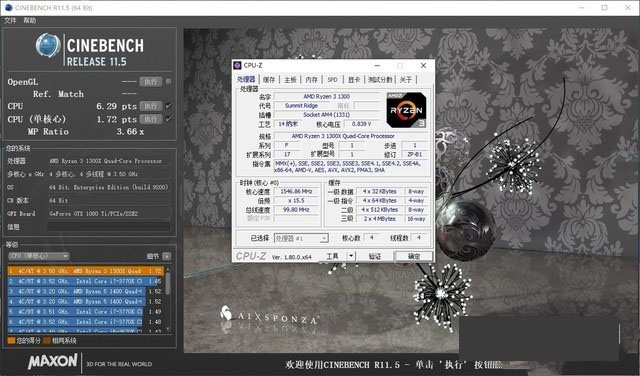Viewport: 640px width, 376px height.
Task: Click the bus speed 99.80 MHz value
Action: click(296, 209)
